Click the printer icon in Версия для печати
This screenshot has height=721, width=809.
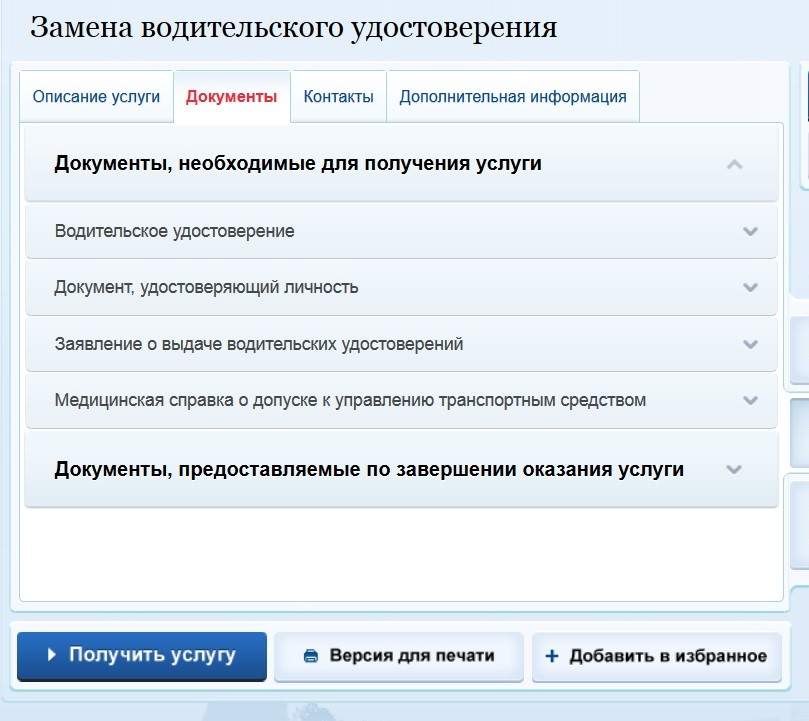click(x=311, y=657)
